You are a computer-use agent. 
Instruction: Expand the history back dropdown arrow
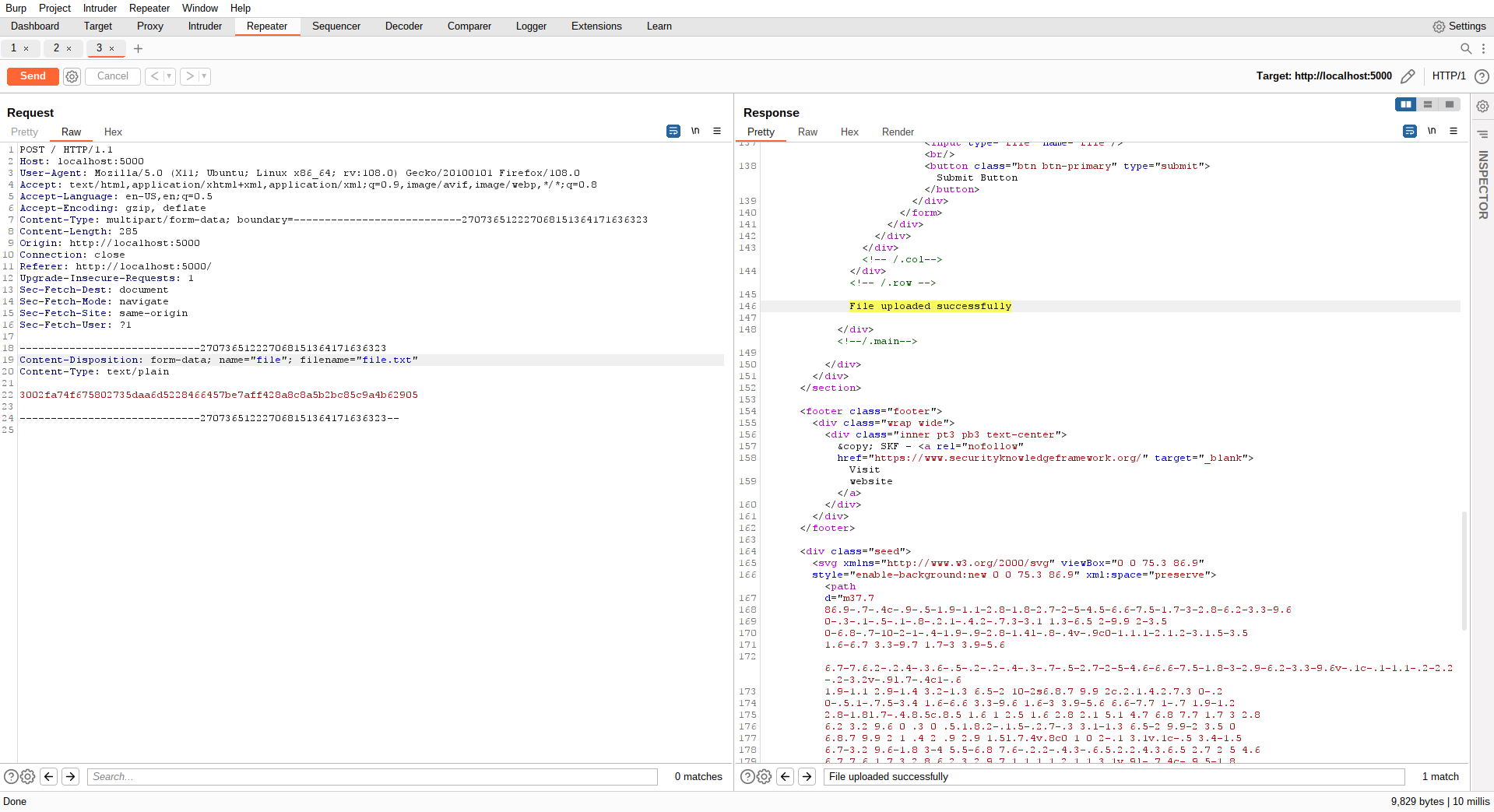click(x=169, y=76)
